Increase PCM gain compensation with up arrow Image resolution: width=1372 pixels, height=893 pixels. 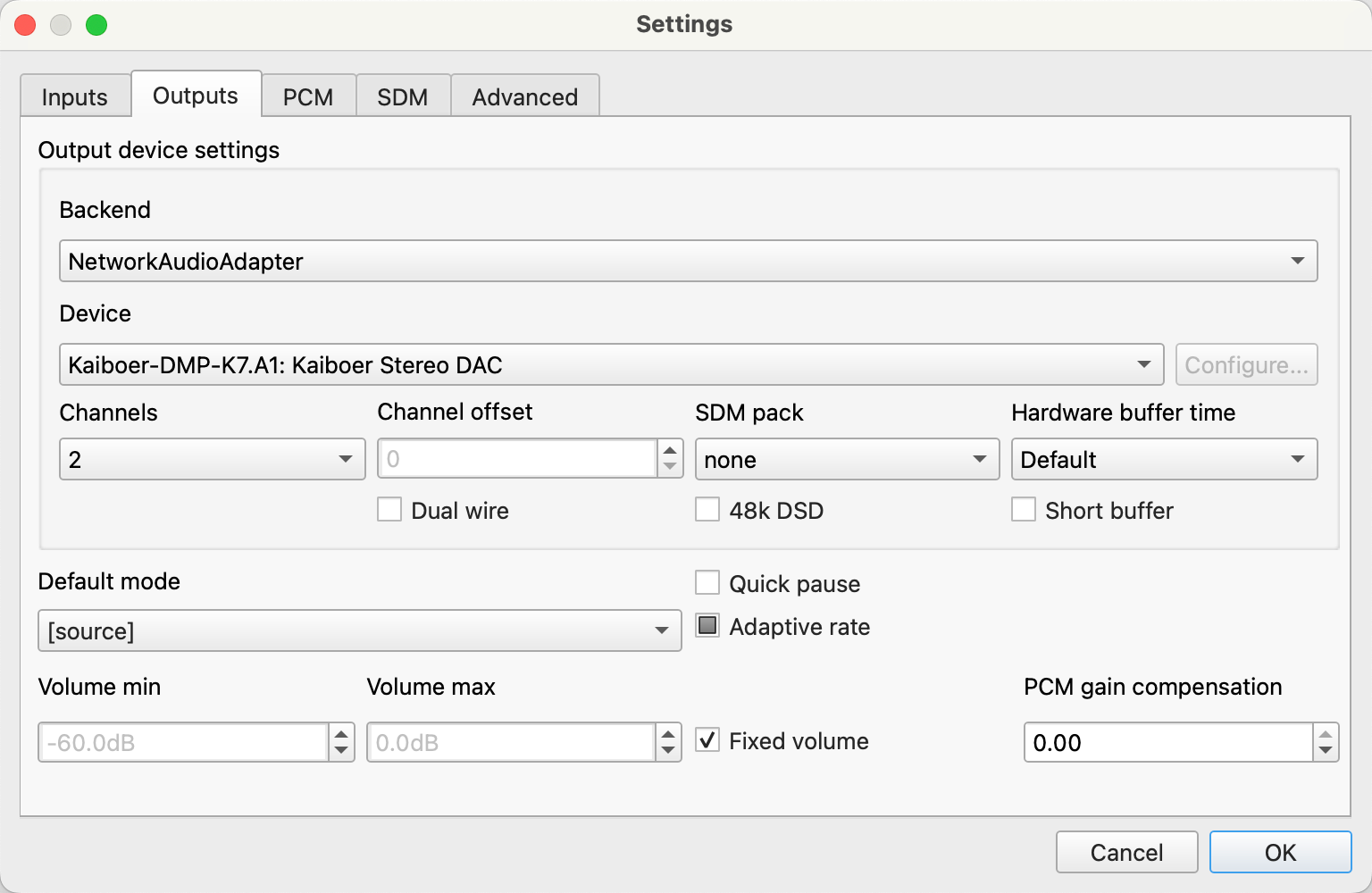tap(1326, 733)
